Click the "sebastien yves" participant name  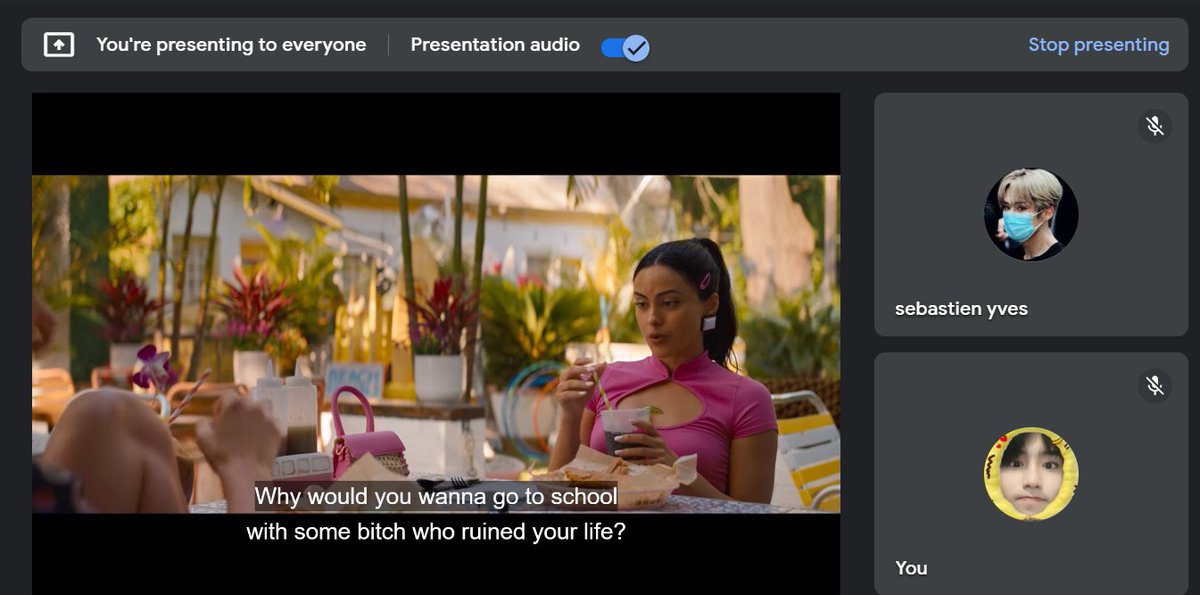[x=961, y=309]
